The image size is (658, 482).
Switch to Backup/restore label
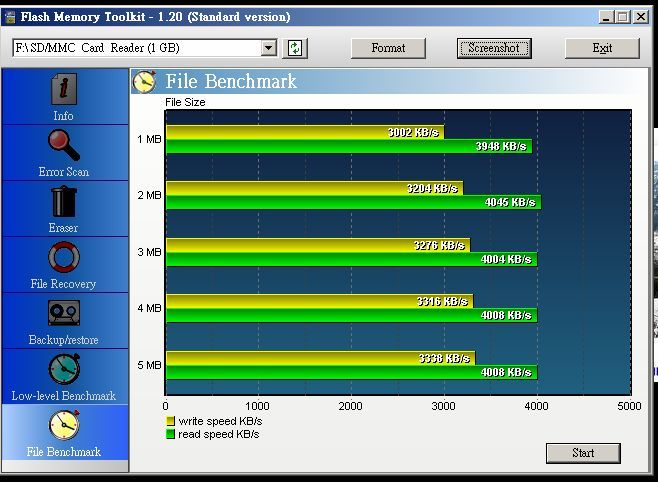point(63,340)
